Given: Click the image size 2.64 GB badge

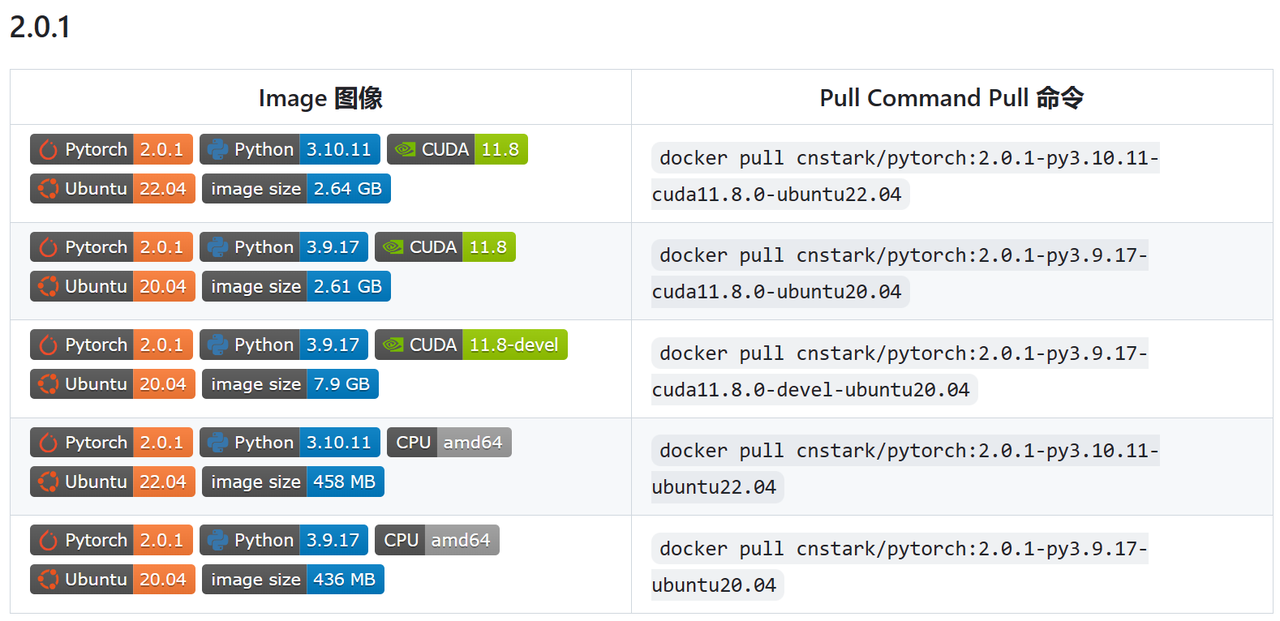Looking at the screenshot, I should [x=296, y=189].
